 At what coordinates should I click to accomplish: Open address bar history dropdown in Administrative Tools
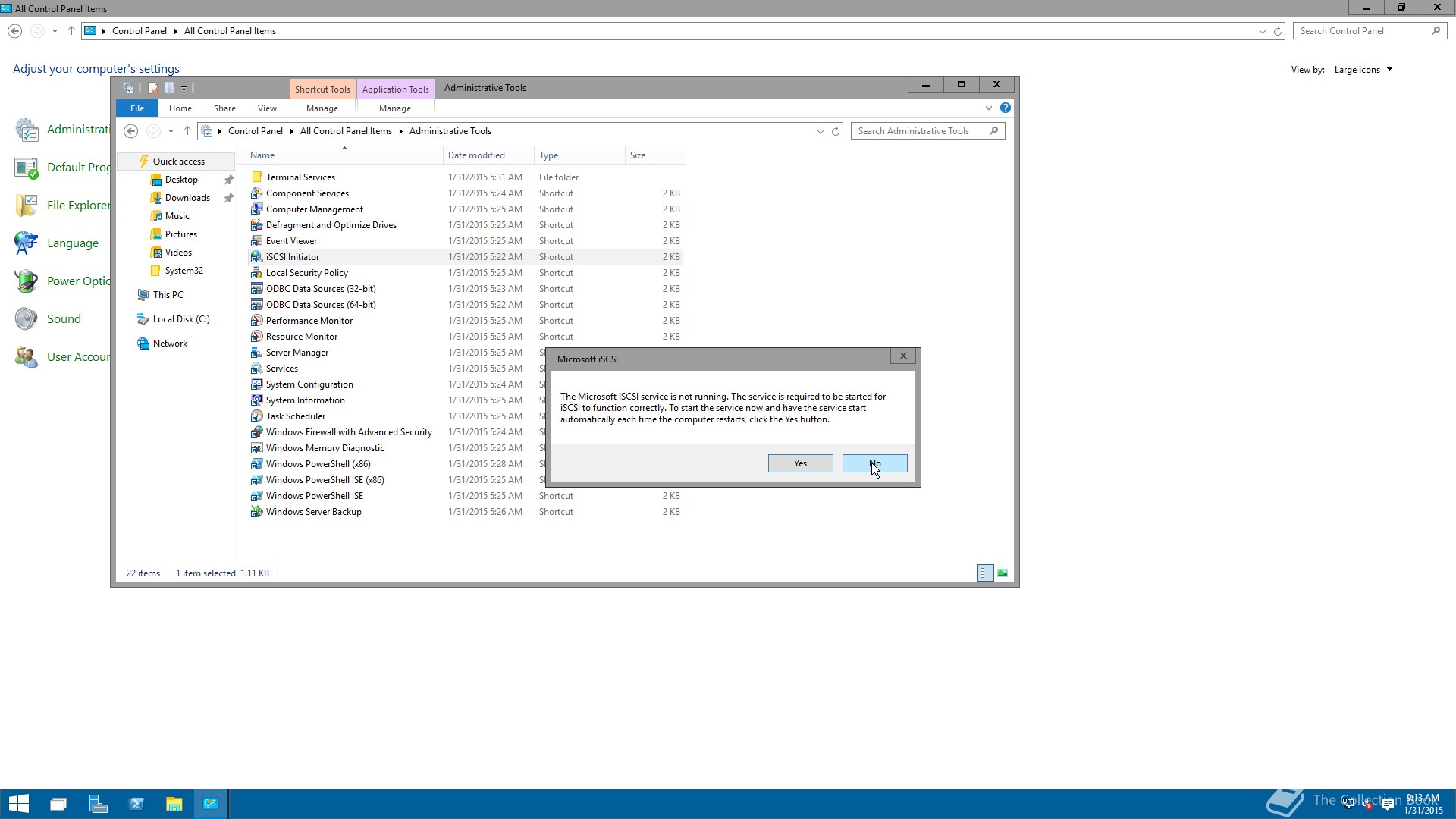coord(820,131)
